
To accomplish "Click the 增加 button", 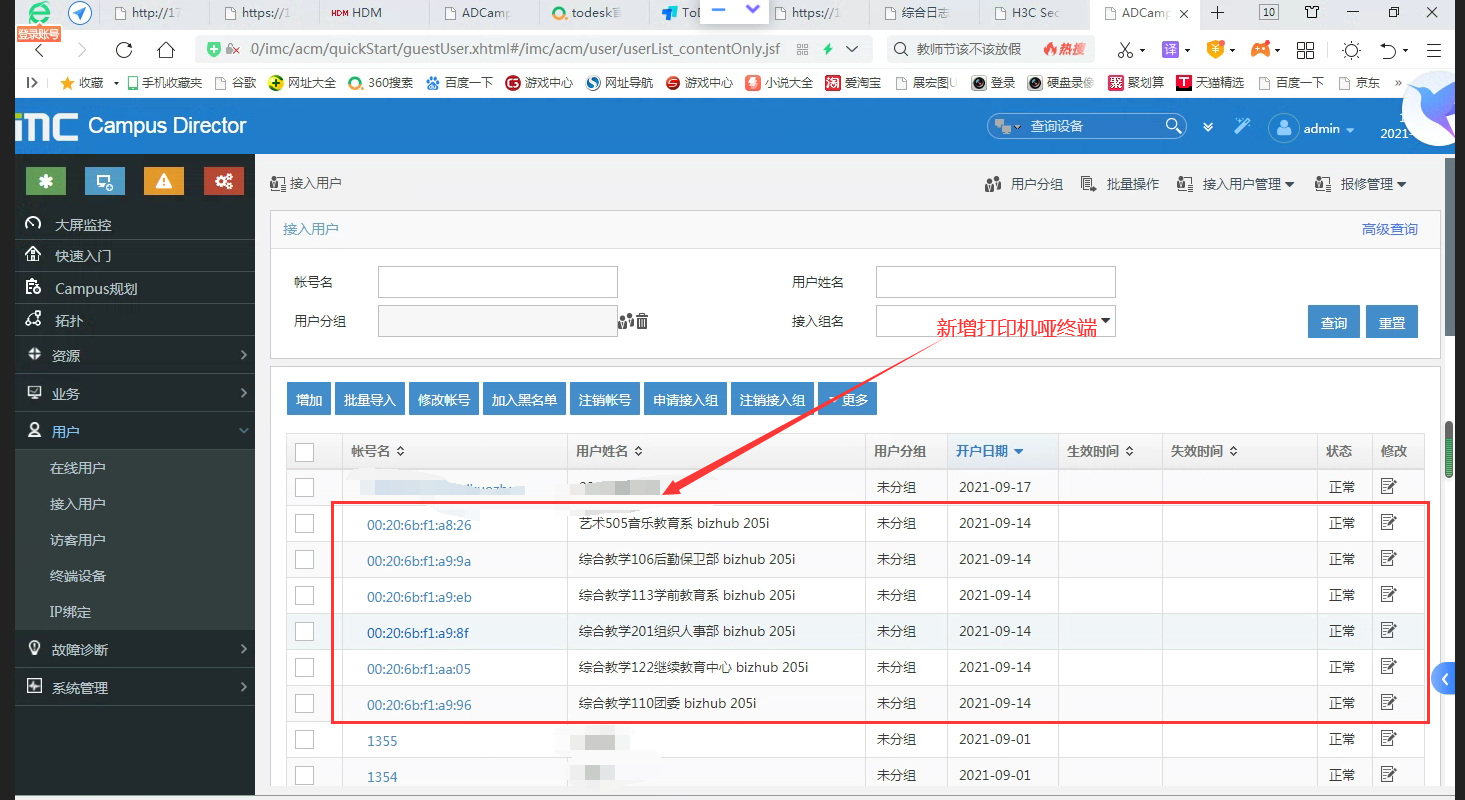I will 309,400.
